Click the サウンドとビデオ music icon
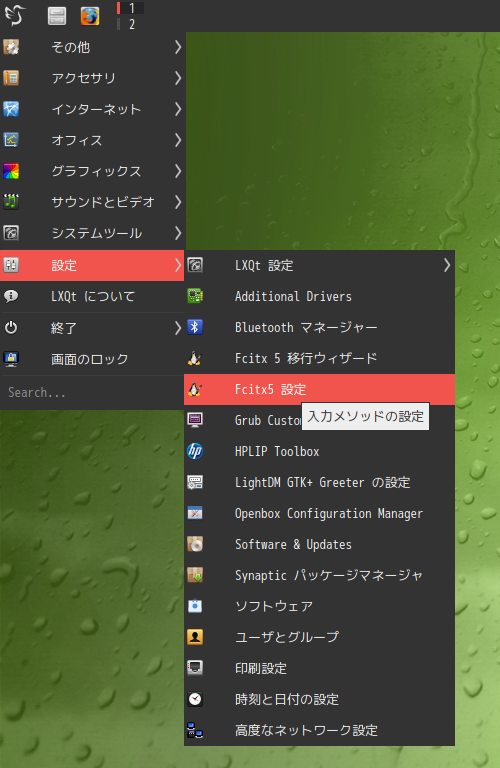Image resolution: width=500 pixels, height=768 pixels. 11,202
